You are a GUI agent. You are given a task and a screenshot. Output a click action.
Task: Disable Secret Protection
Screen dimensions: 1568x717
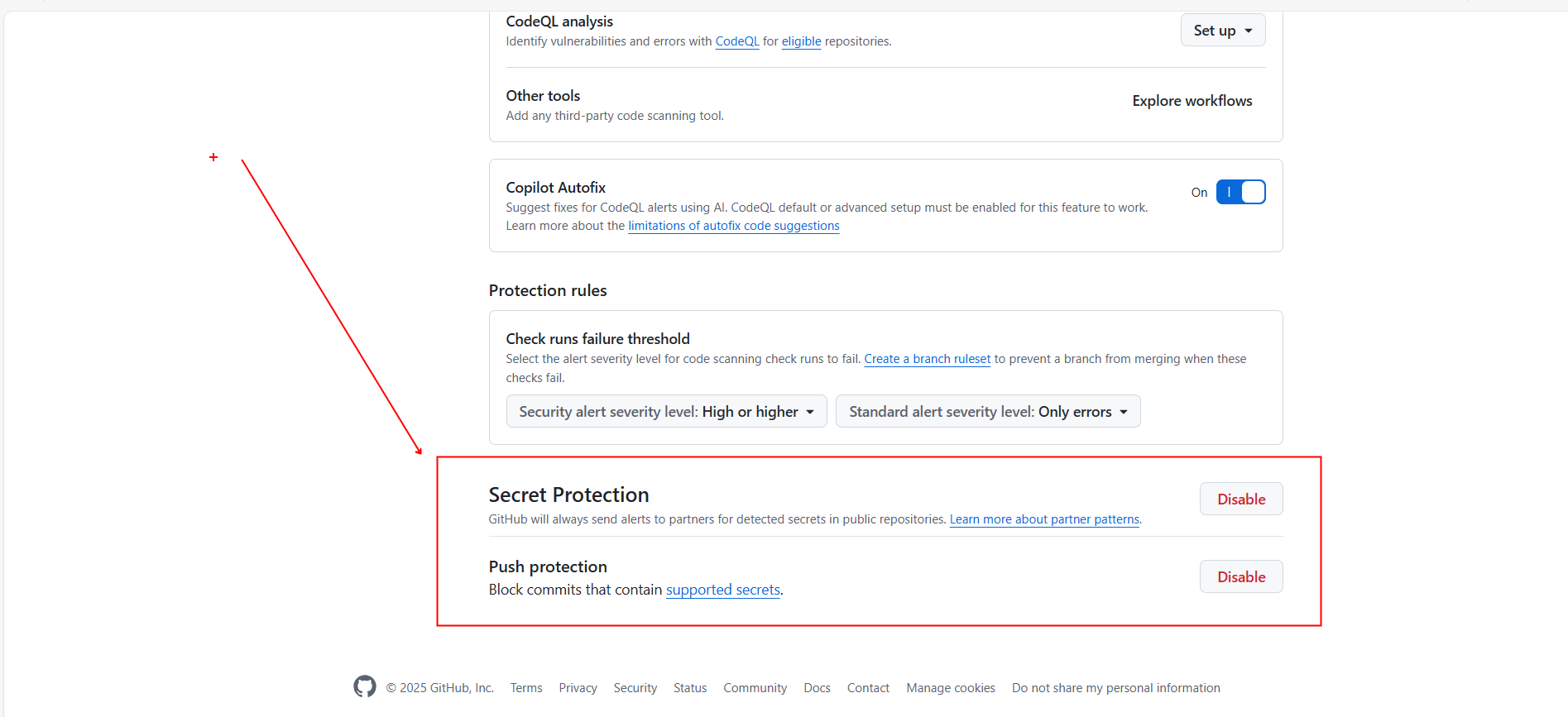1240,500
